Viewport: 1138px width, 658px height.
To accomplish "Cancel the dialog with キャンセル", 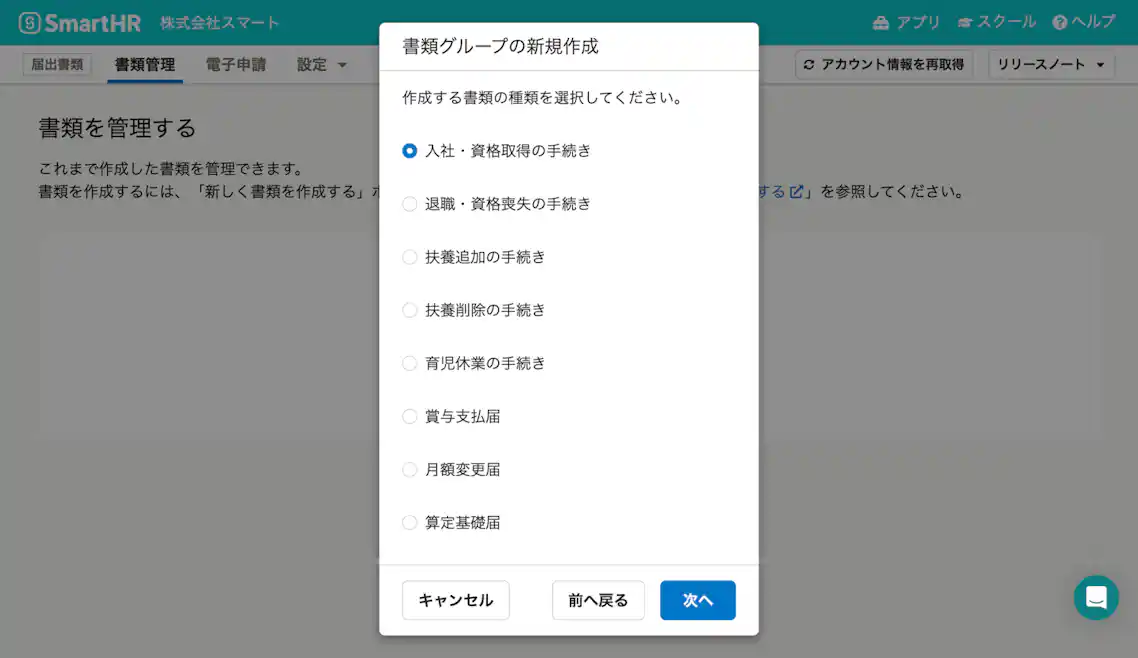I will point(455,600).
